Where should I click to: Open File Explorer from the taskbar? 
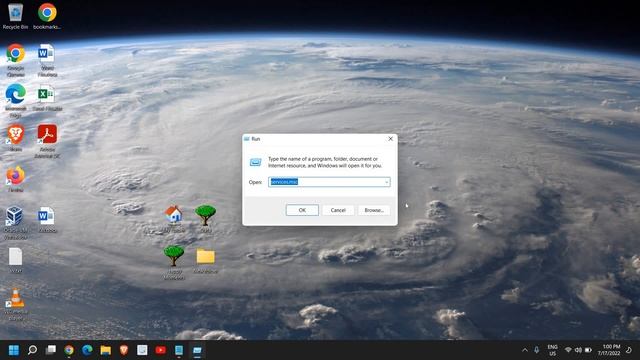(106, 350)
